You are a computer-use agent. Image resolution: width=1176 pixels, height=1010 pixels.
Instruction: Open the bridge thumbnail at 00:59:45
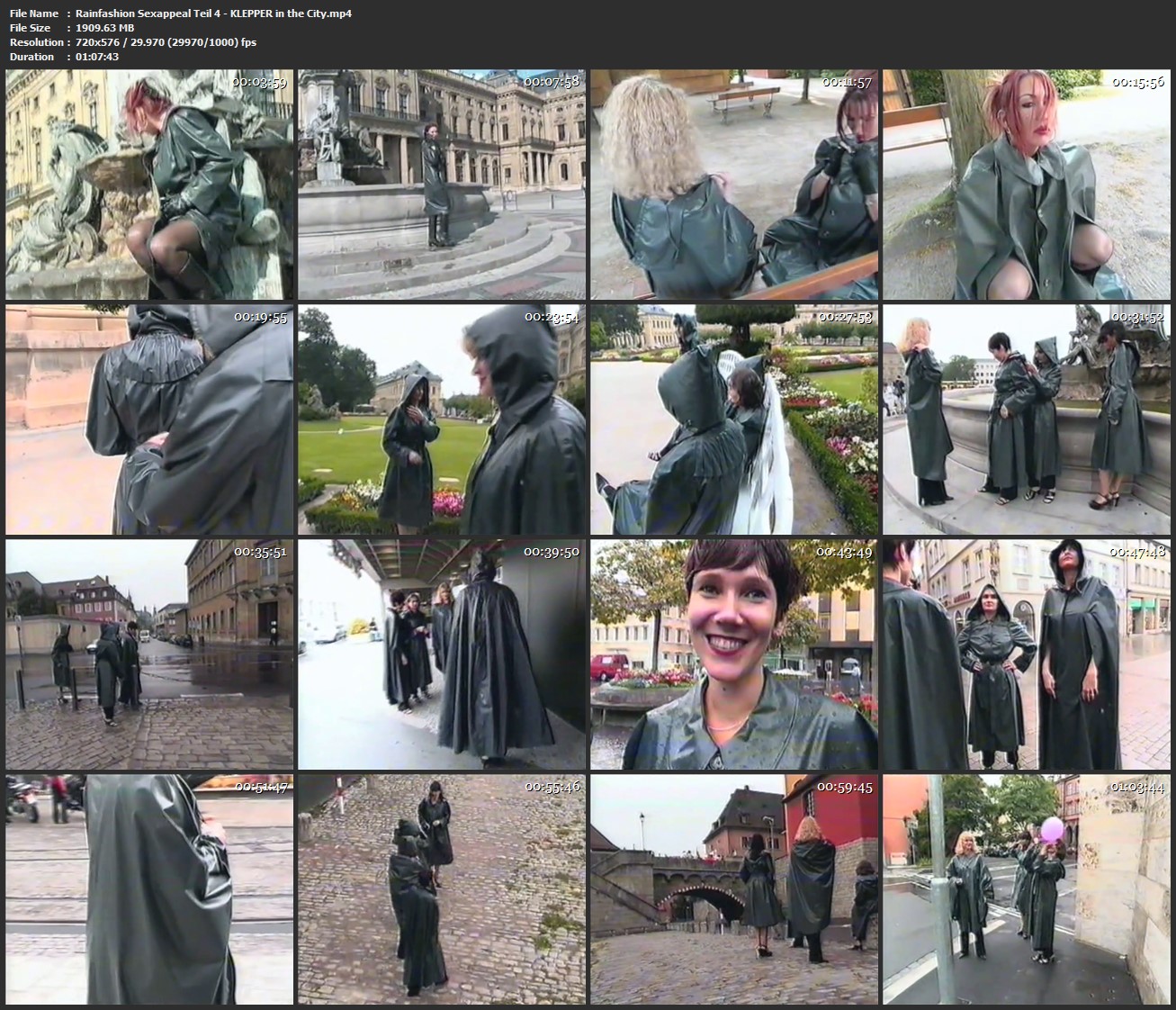click(734, 889)
